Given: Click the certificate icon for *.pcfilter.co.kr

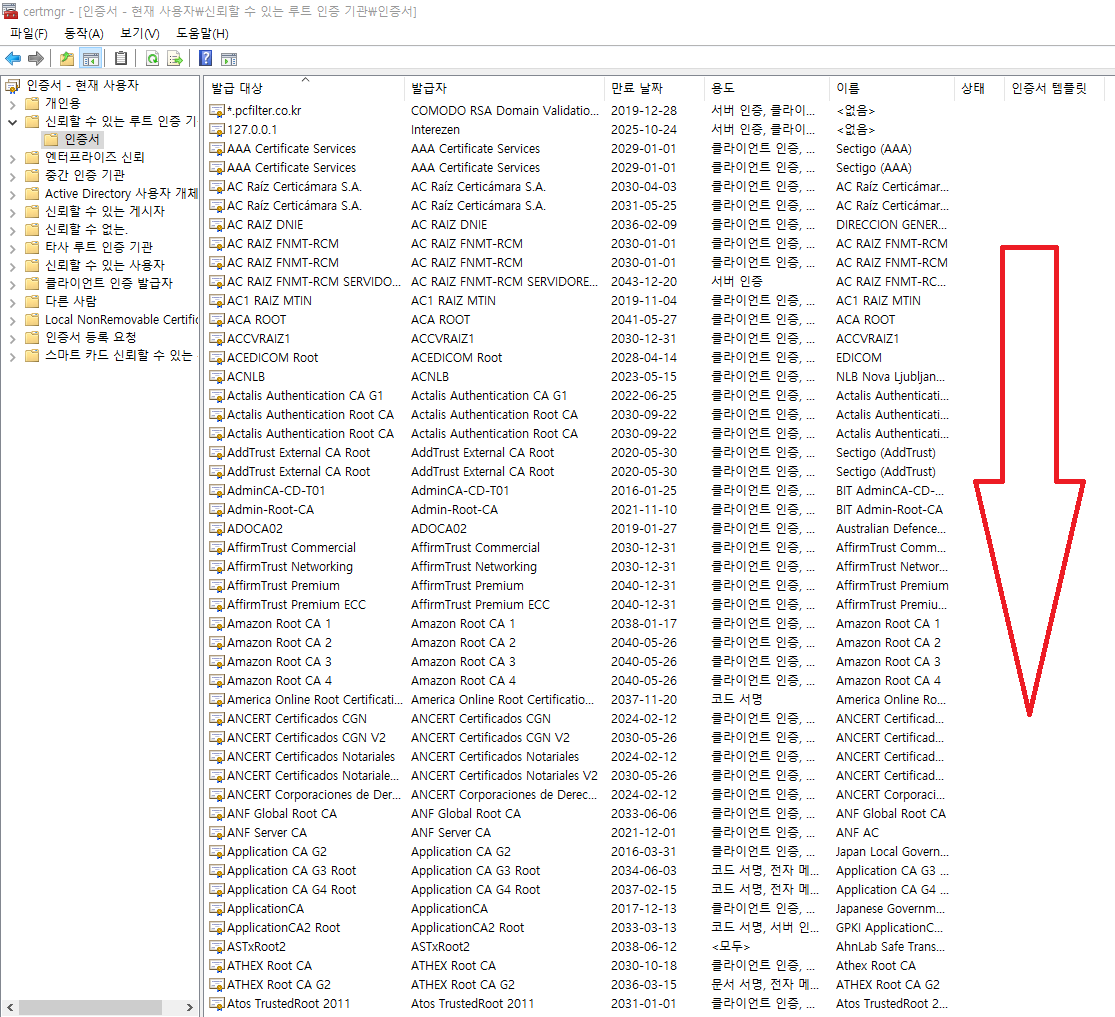Looking at the screenshot, I should pos(217,110).
